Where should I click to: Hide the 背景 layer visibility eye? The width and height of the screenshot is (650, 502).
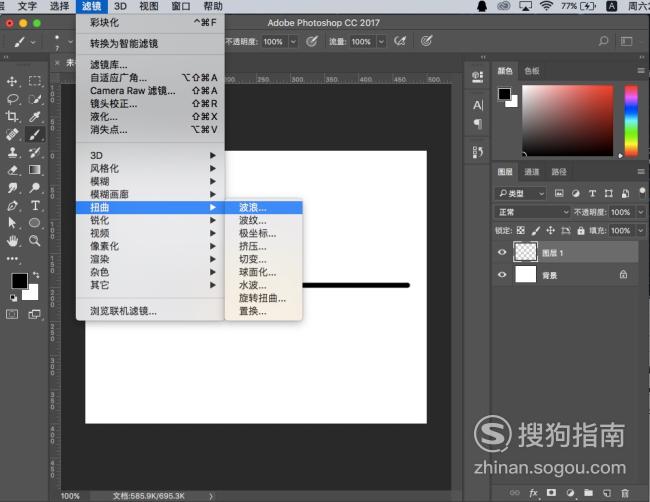pos(502,274)
